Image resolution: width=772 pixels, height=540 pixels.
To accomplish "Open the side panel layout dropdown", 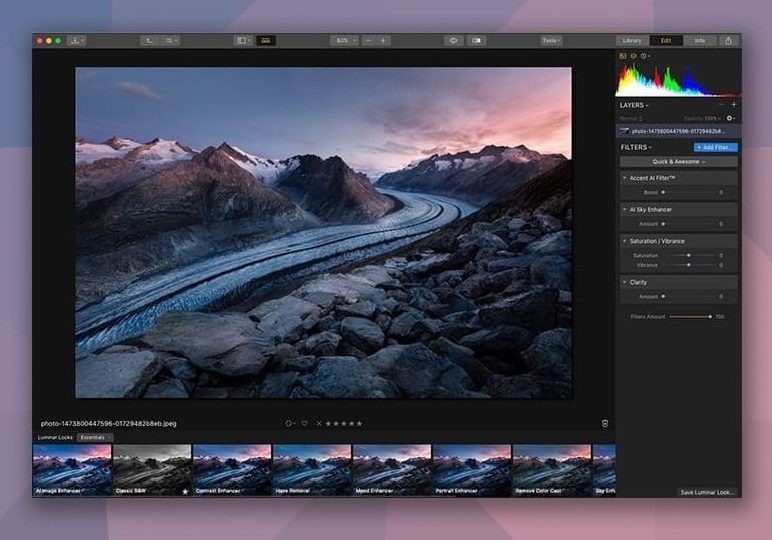I will [x=243, y=41].
